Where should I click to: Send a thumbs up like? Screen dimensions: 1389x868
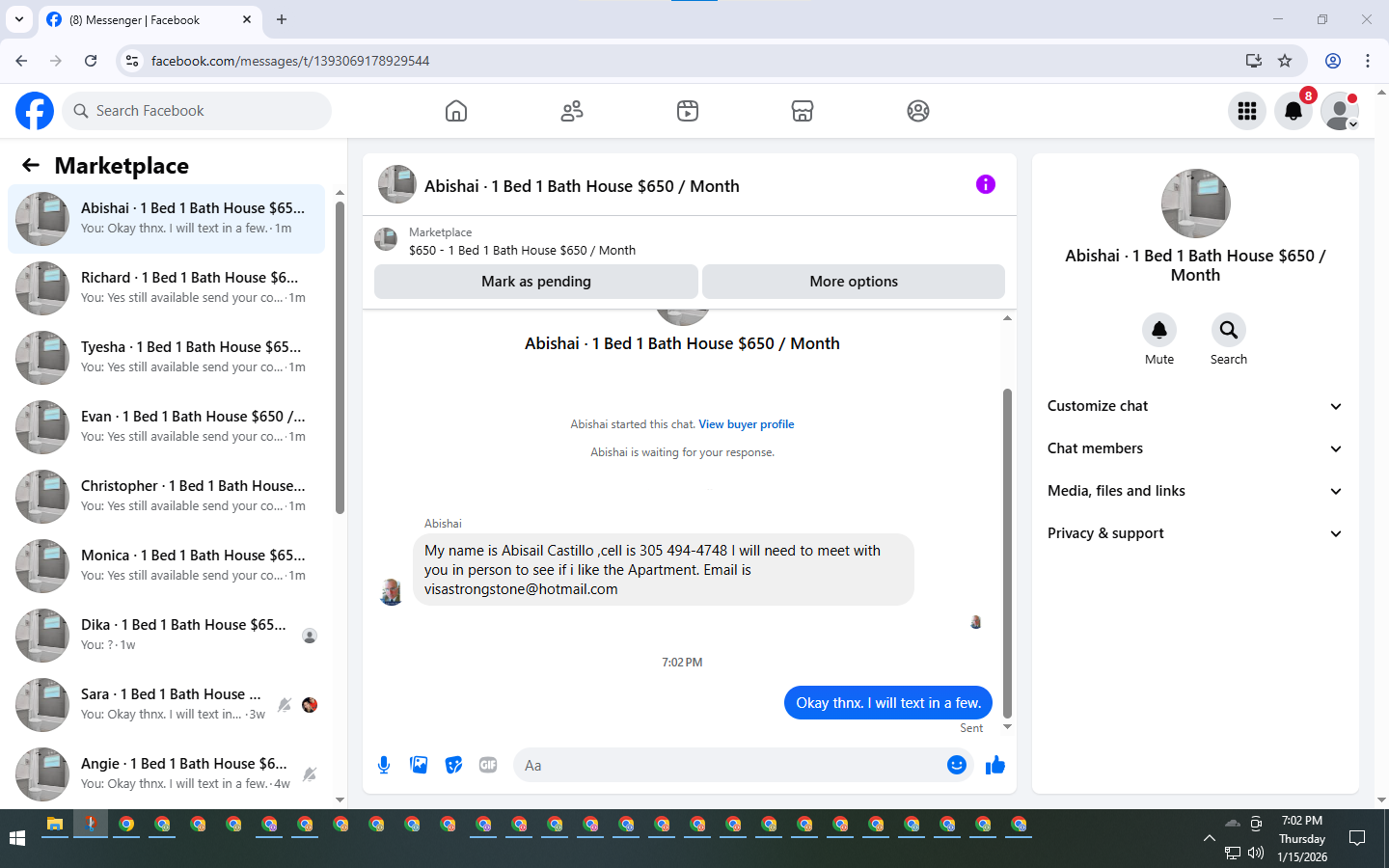point(995,765)
